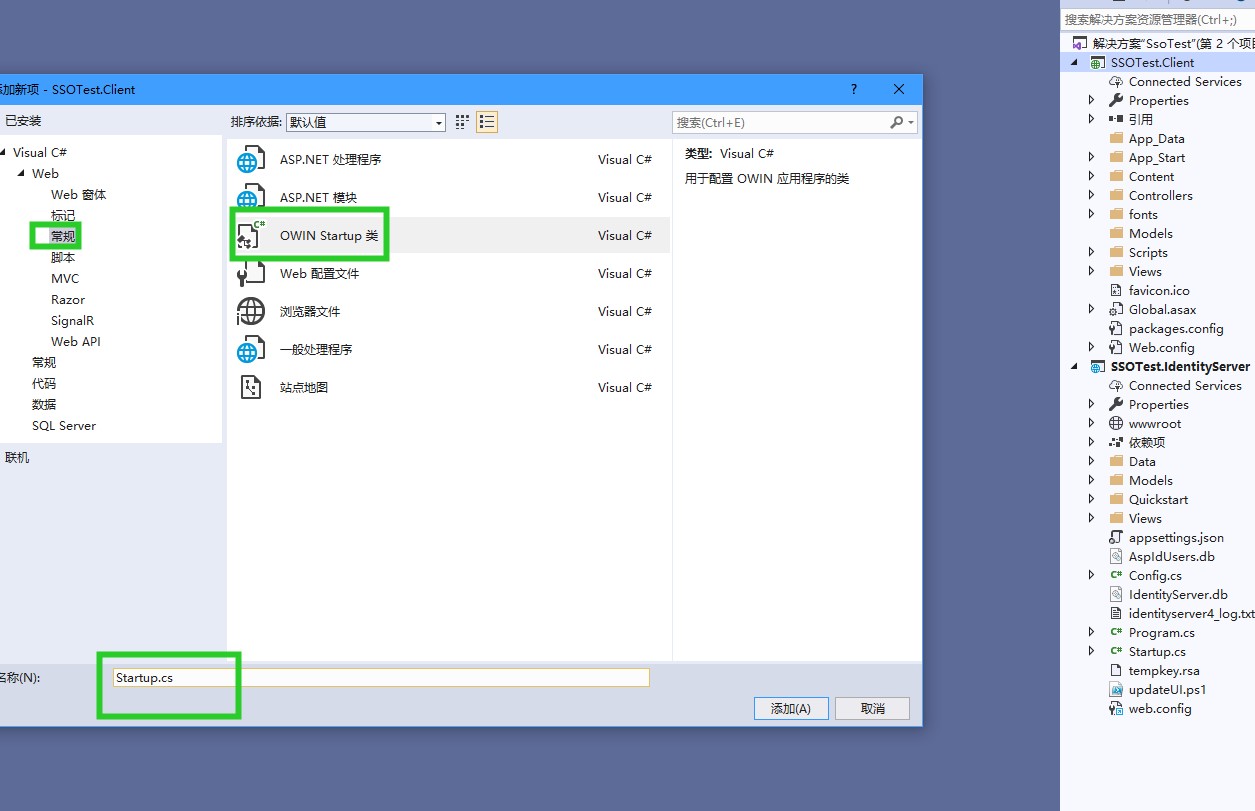Switch to the small icons grid view
Viewport: 1255px width, 811px height.
coord(462,122)
